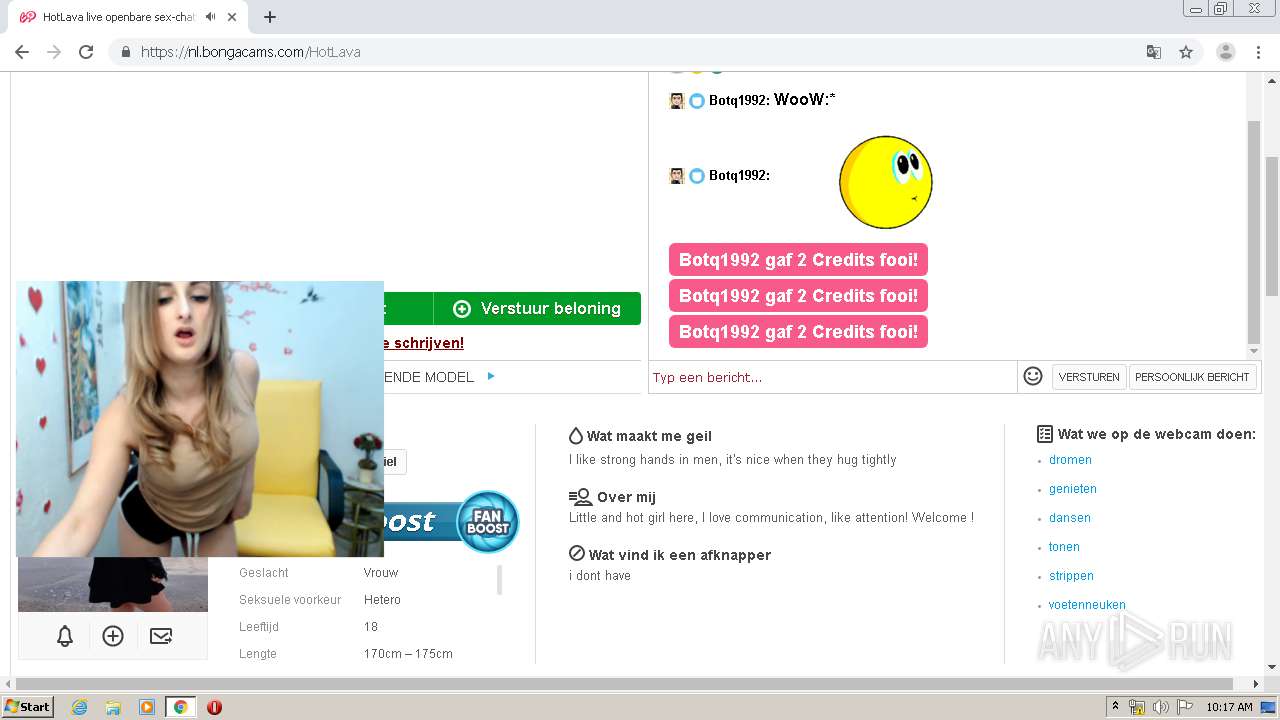Click the envelope message icon under profile photo

pos(161,636)
